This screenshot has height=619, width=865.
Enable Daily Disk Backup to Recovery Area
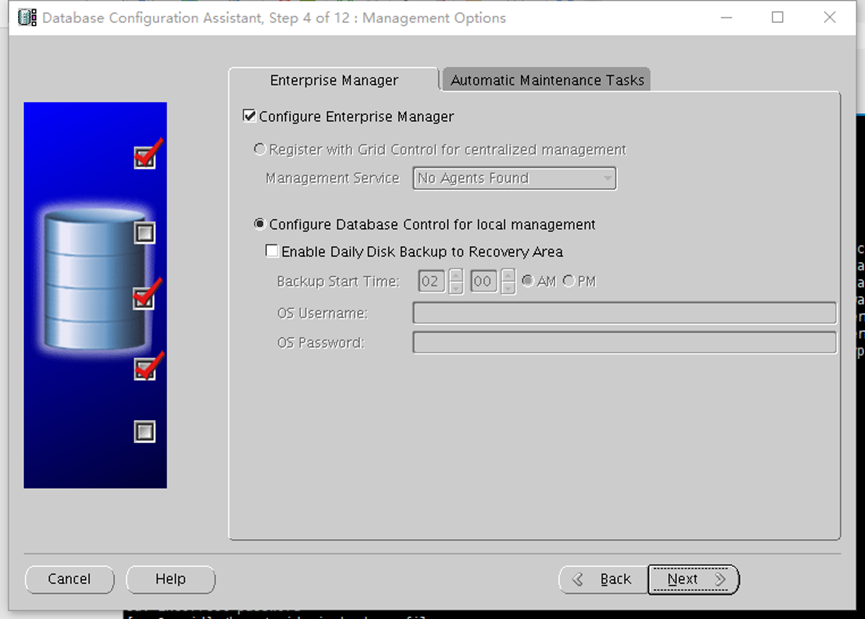(271, 251)
